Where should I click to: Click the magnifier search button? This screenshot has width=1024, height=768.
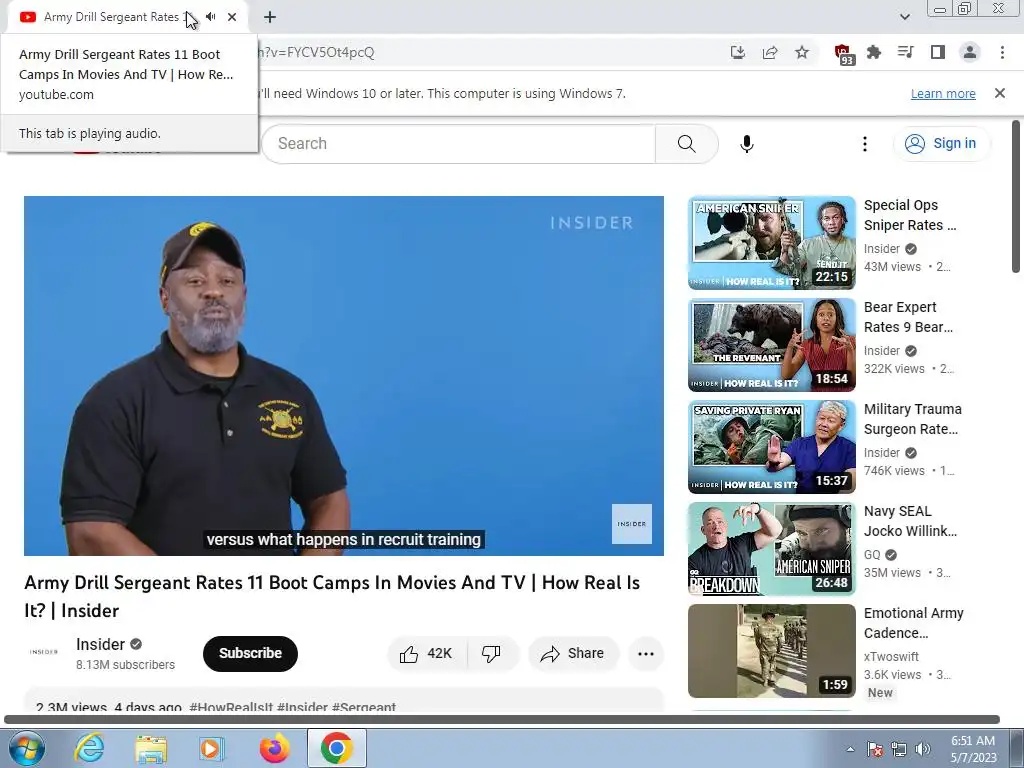pyautogui.click(x=686, y=144)
